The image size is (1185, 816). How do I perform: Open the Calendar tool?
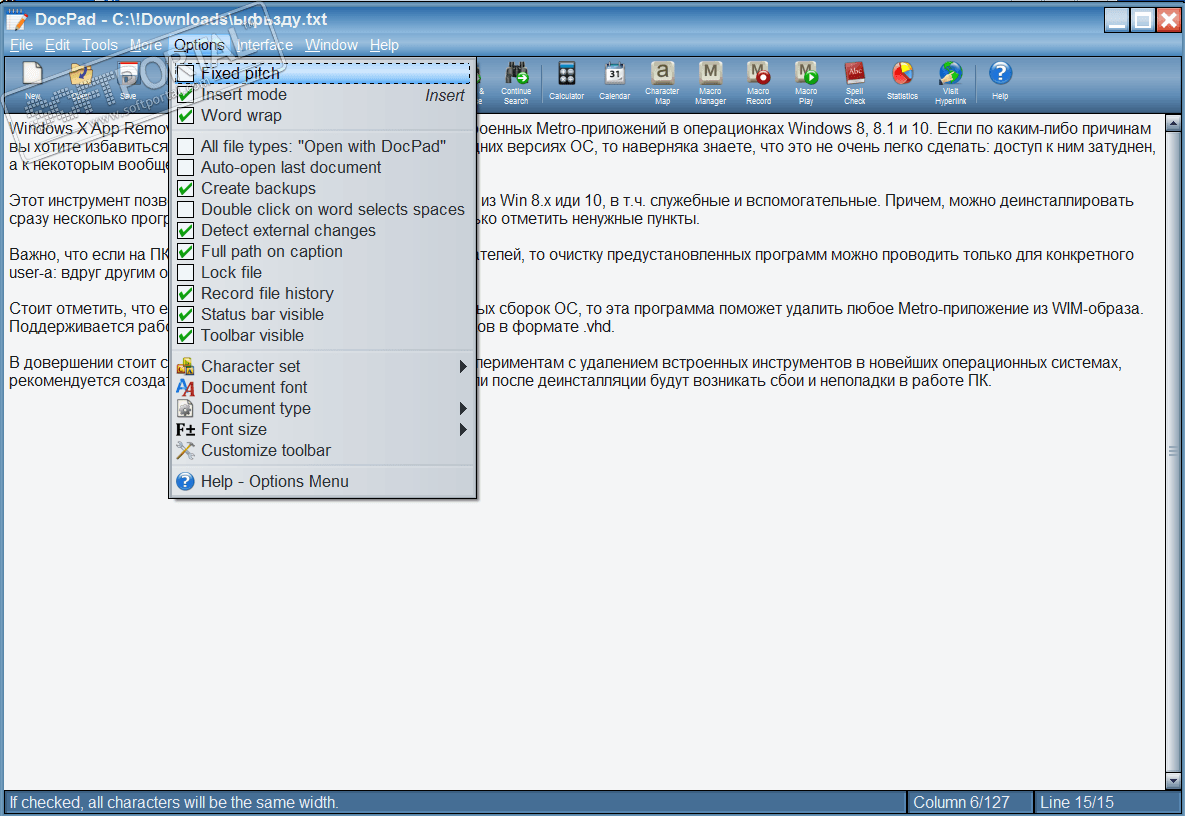(x=614, y=74)
